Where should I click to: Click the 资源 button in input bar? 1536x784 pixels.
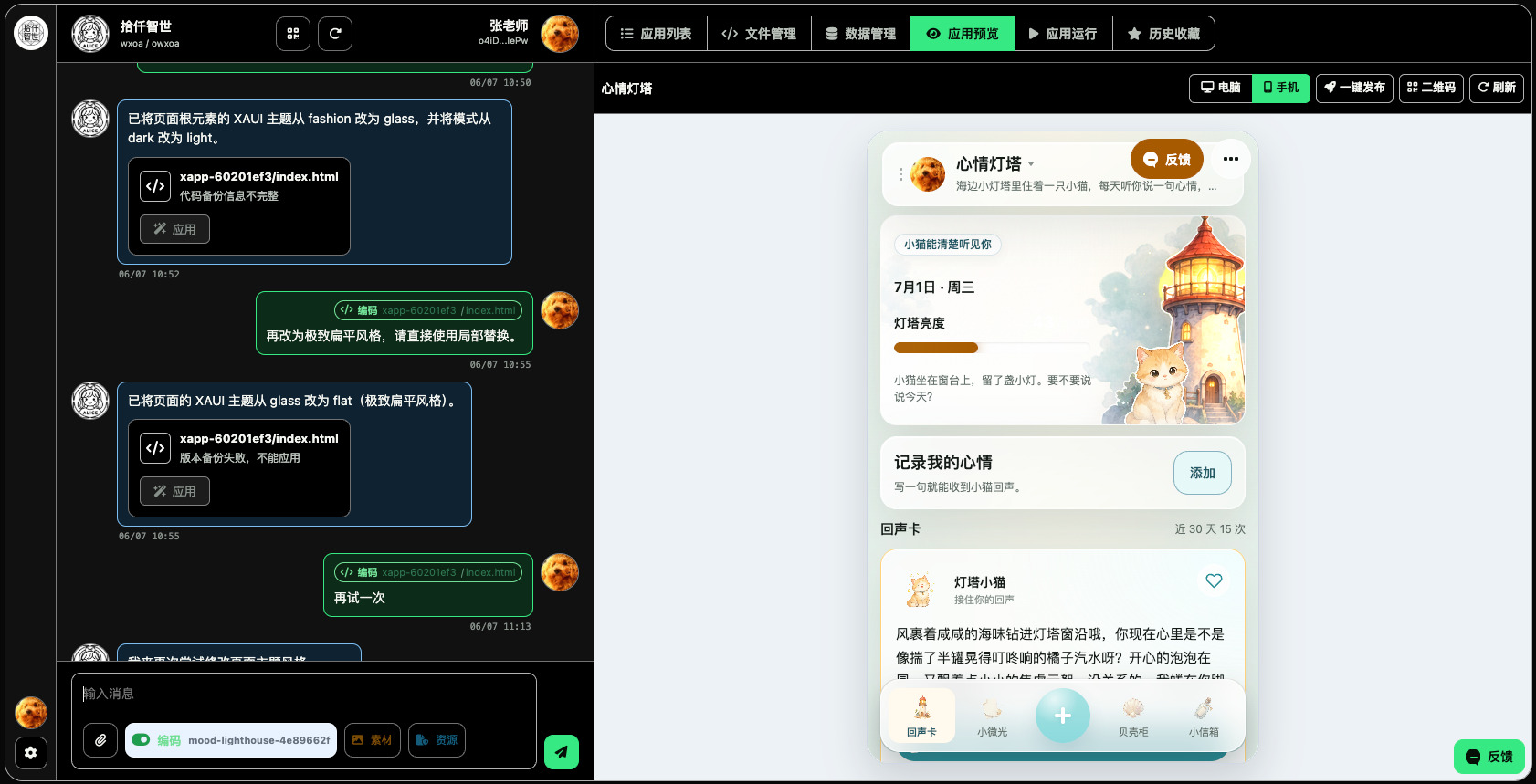point(437,740)
